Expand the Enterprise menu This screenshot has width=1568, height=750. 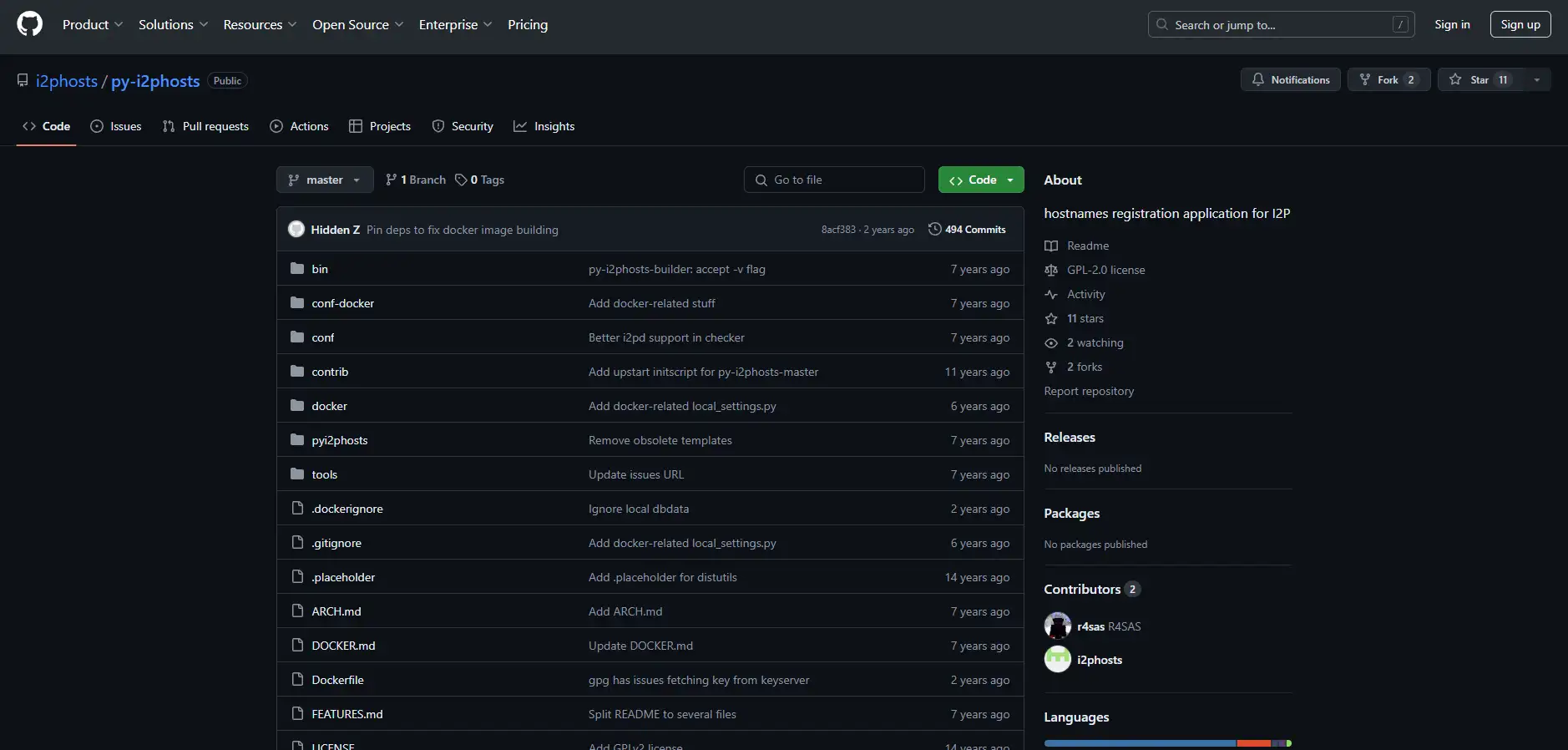[x=455, y=24]
